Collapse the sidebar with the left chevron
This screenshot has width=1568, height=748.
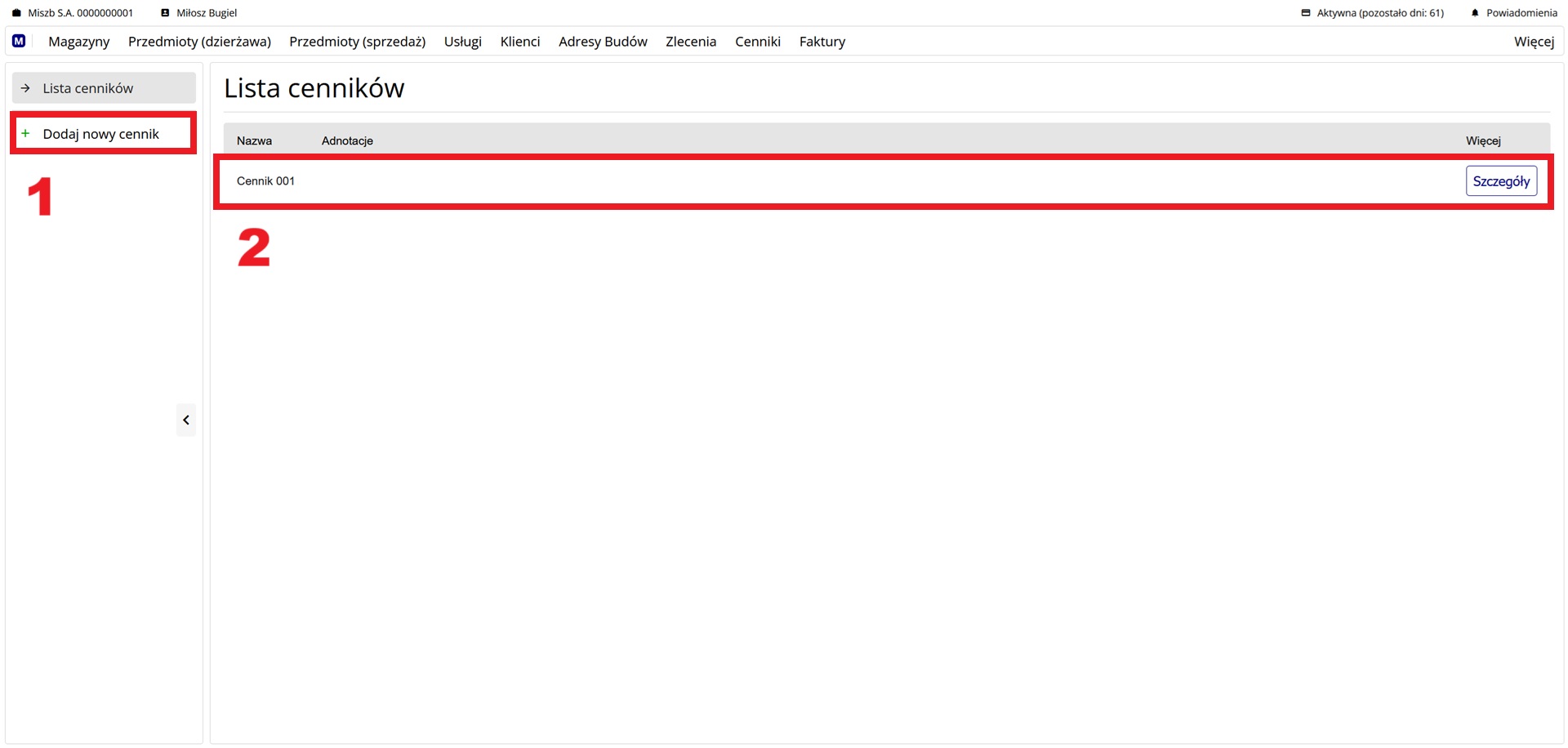tap(186, 420)
